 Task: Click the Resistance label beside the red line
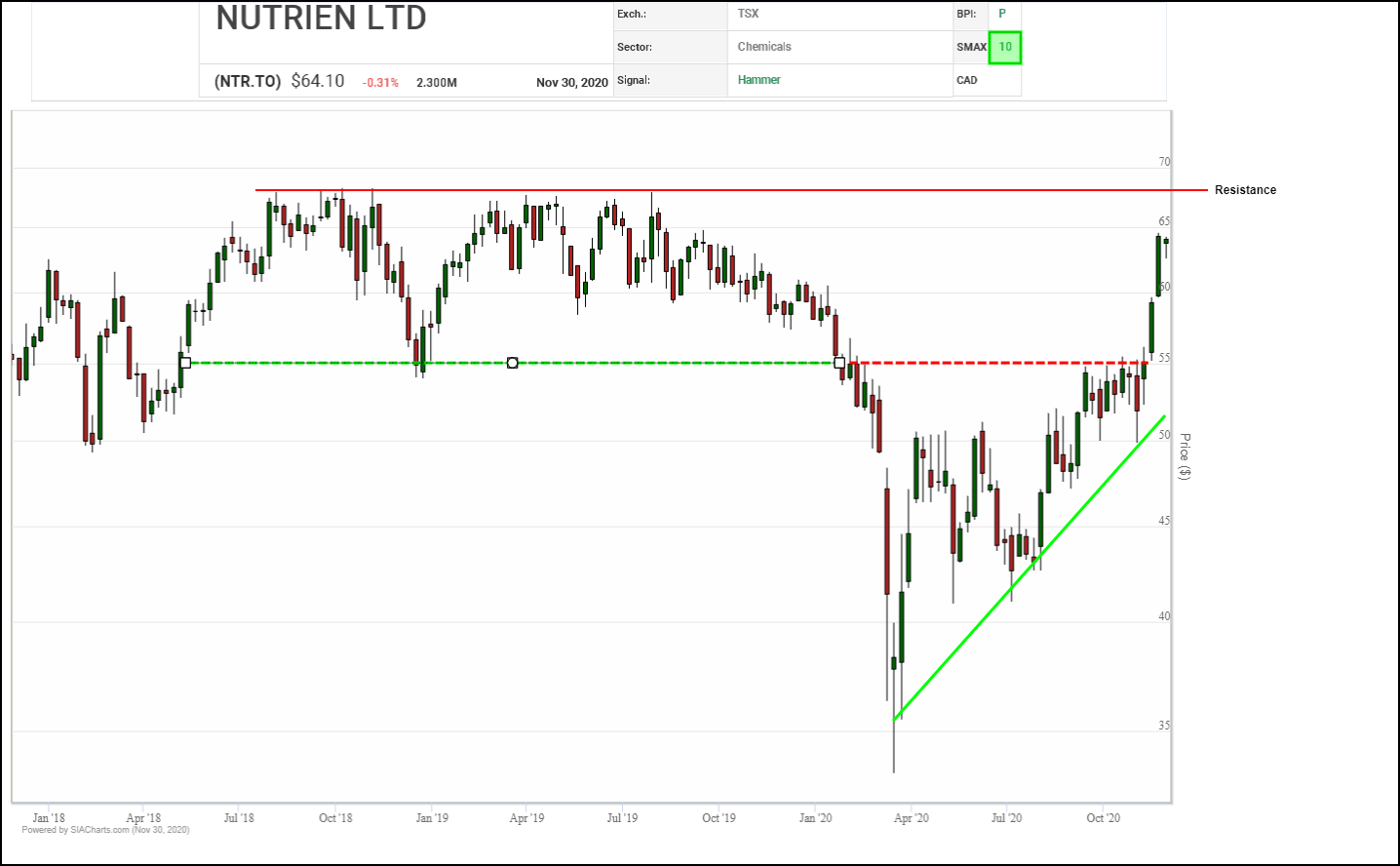click(x=1245, y=190)
